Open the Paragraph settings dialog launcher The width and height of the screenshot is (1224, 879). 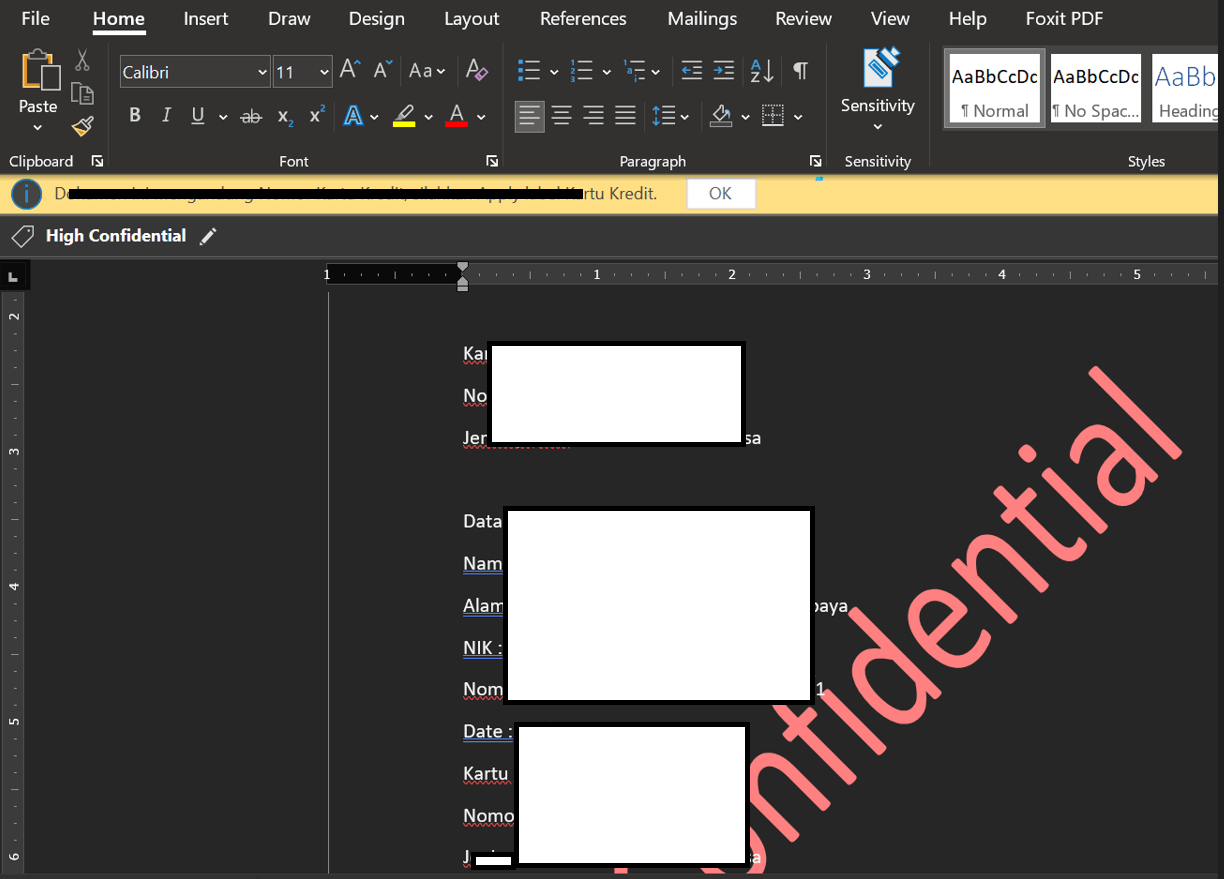tap(816, 161)
